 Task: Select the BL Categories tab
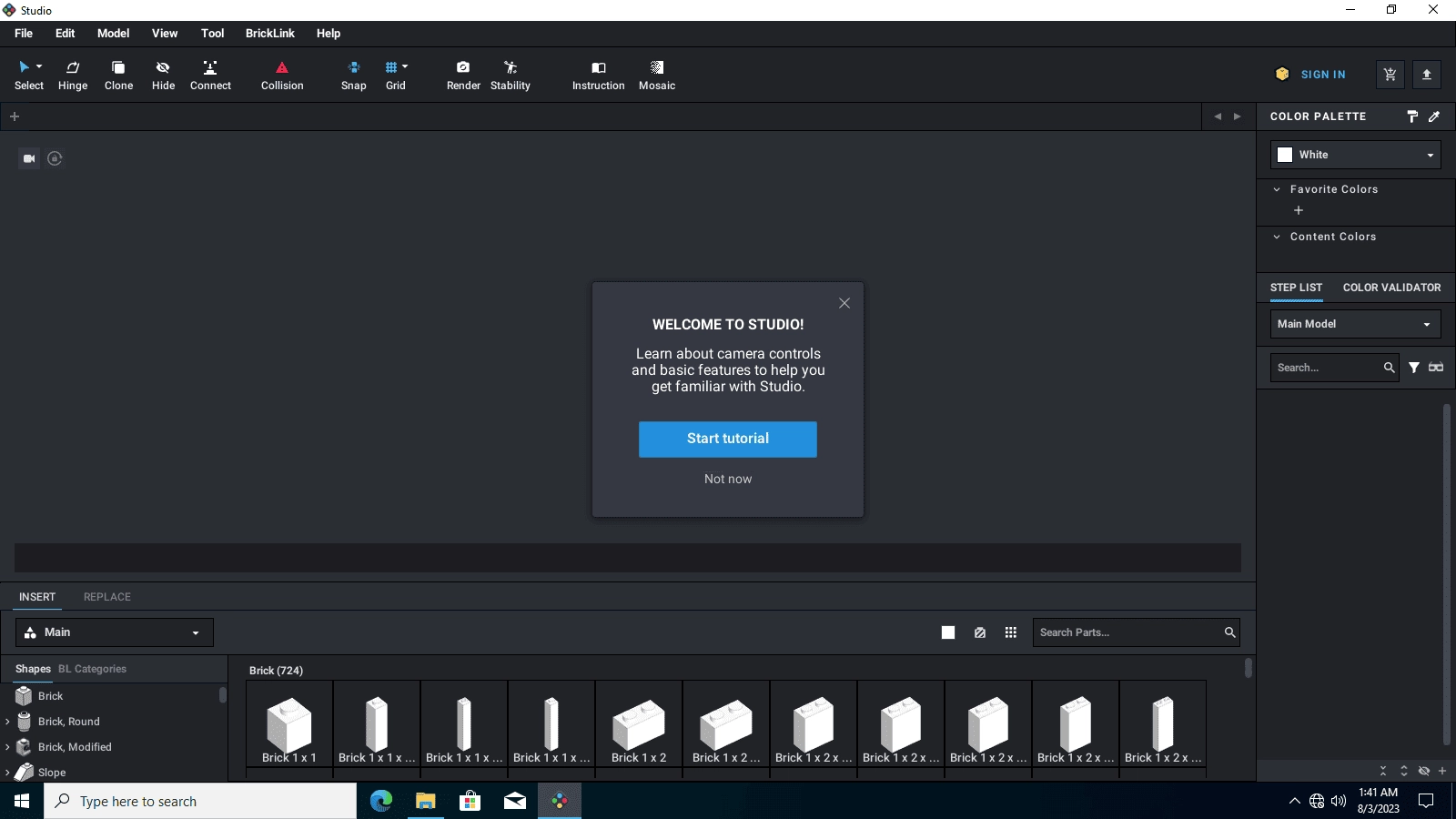point(92,669)
